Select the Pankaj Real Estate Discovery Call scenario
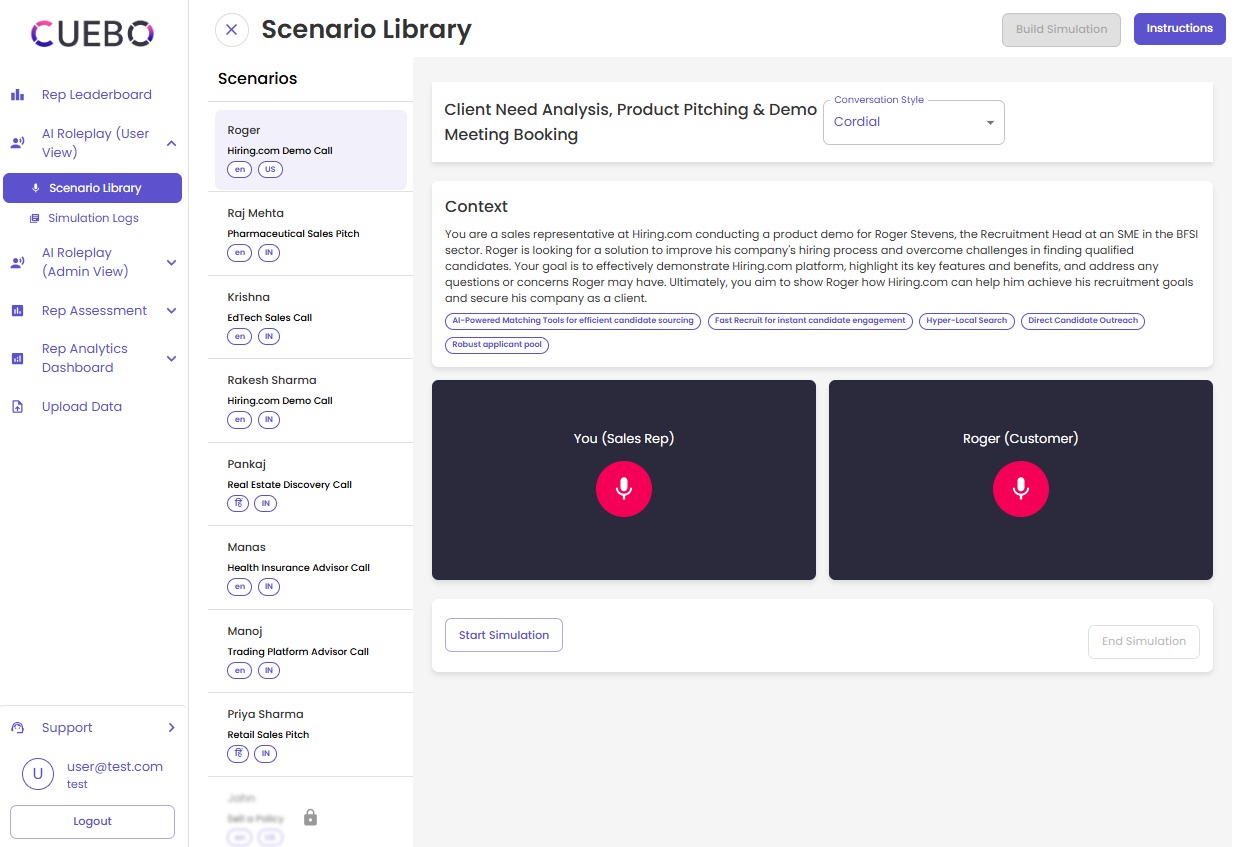1258x847 pixels. [x=310, y=484]
